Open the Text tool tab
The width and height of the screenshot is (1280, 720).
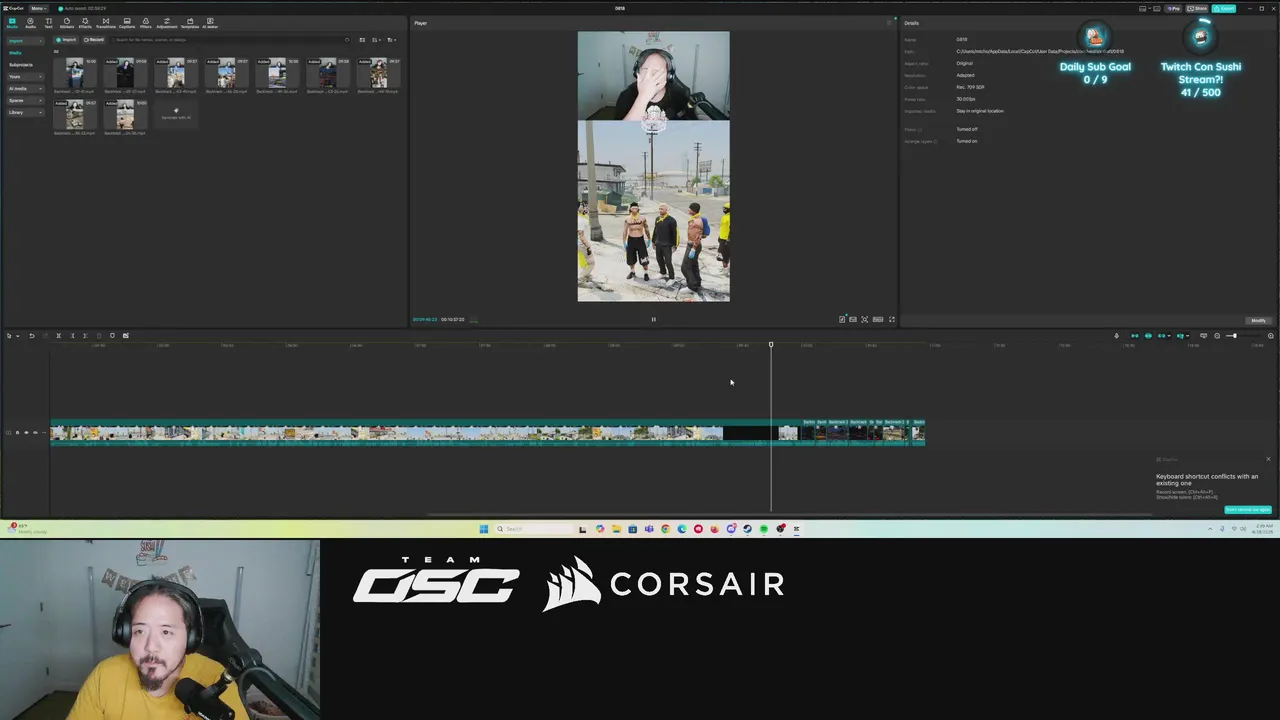click(x=48, y=23)
